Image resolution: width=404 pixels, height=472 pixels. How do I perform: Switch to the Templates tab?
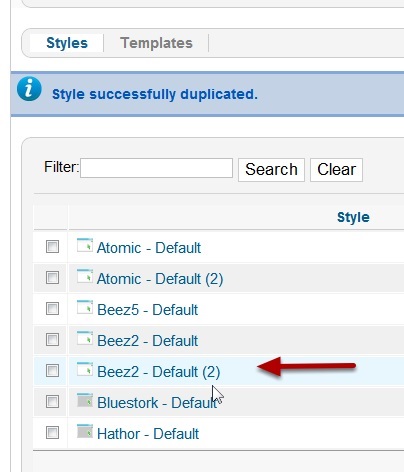[156, 43]
